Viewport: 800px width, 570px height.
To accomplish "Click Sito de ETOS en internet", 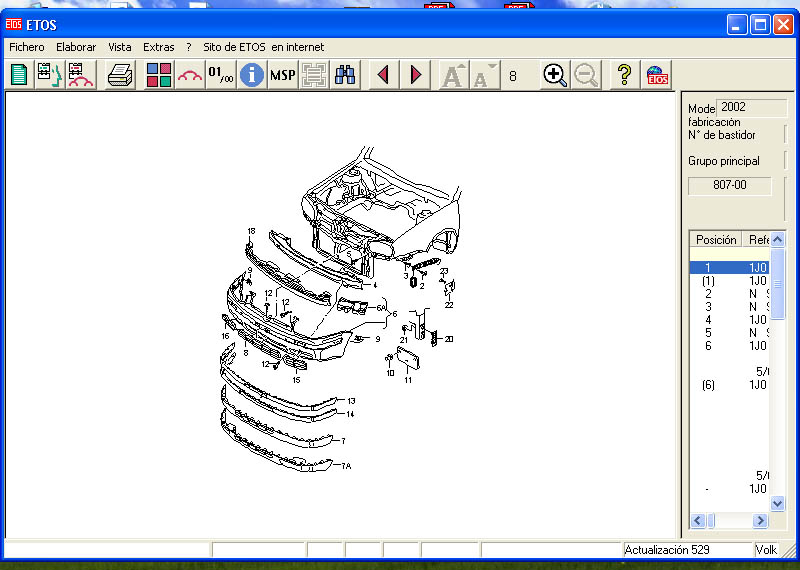I will [263, 47].
